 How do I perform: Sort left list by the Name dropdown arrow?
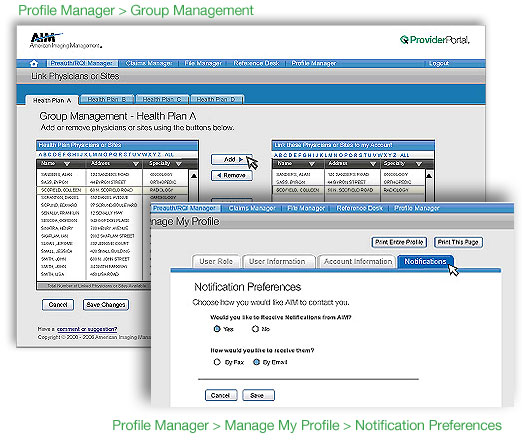click(x=67, y=164)
